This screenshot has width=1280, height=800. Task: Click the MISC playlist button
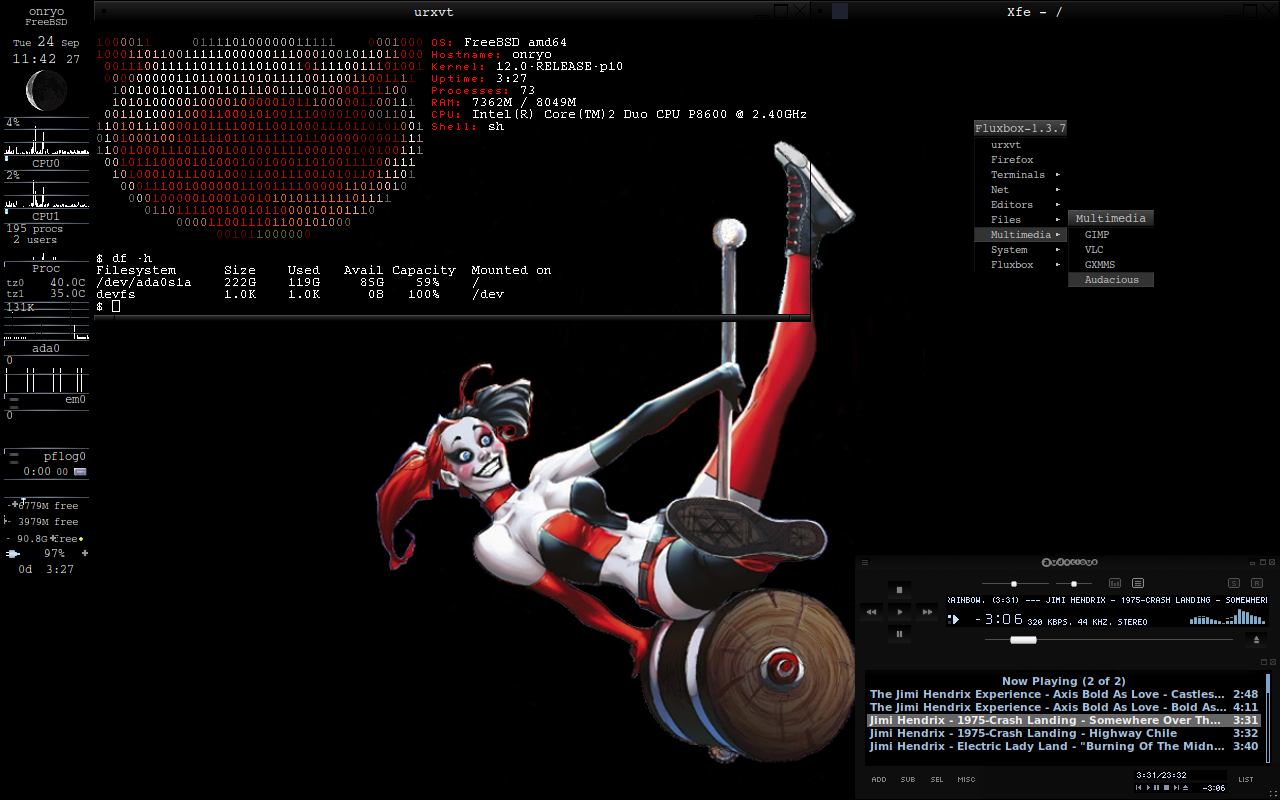click(x=966, y=780)
